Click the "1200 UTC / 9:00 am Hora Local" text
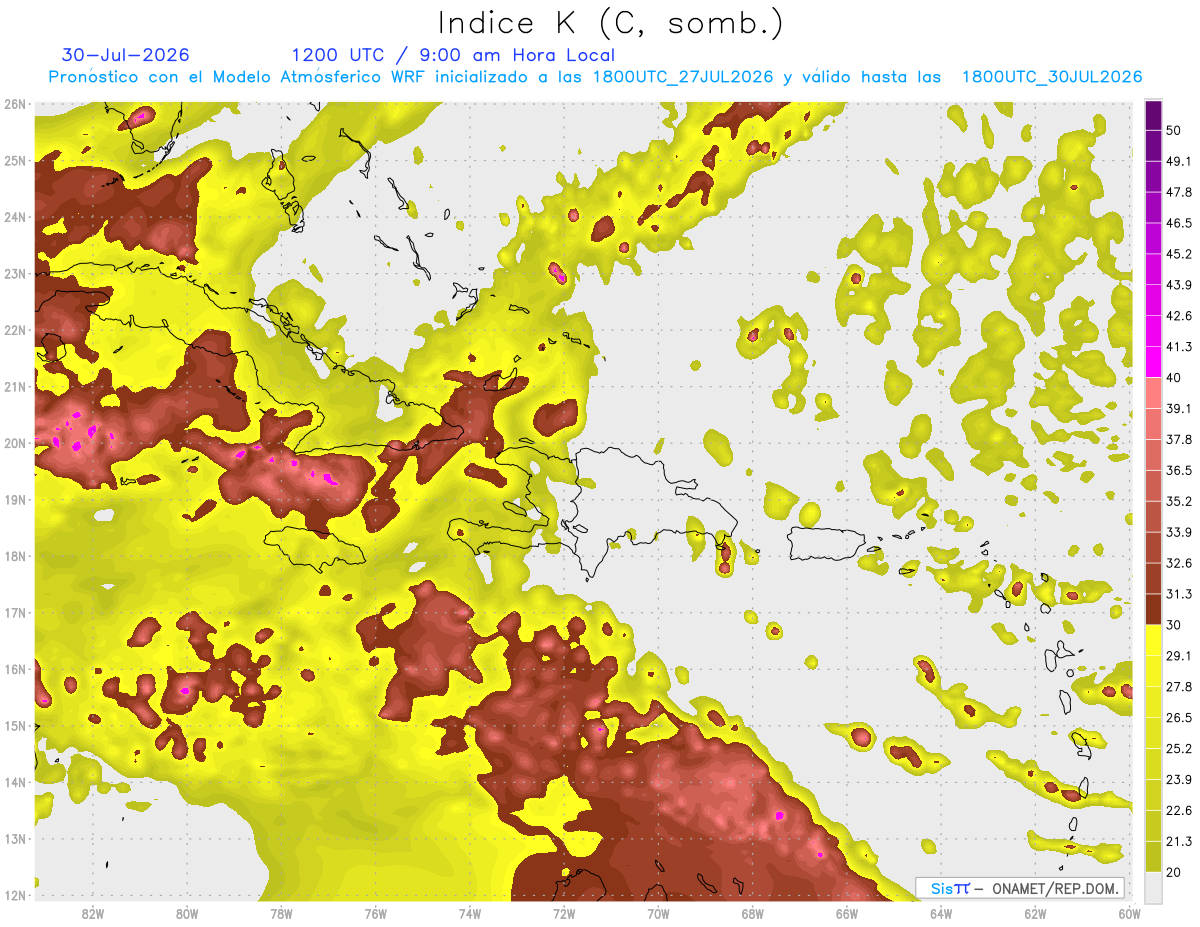Screen dimensions: 1200x927 [x=453, y=55]
